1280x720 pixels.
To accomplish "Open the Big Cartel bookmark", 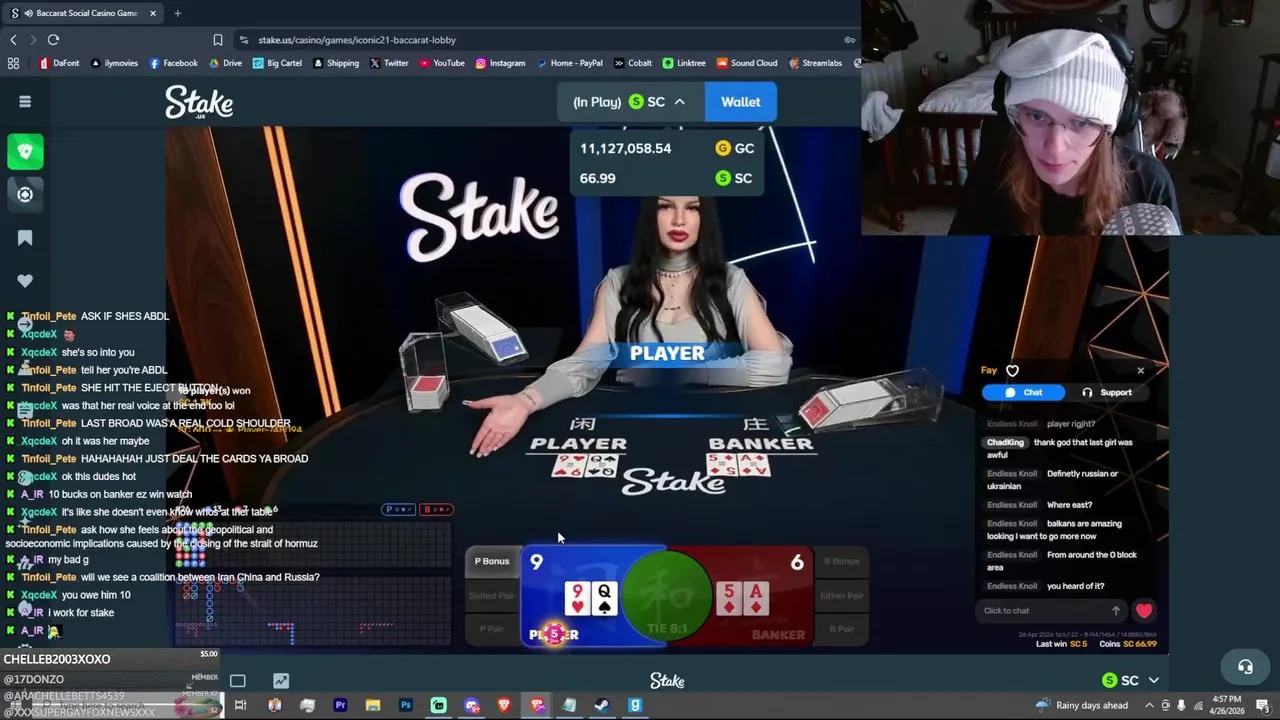I will point(277,63).
